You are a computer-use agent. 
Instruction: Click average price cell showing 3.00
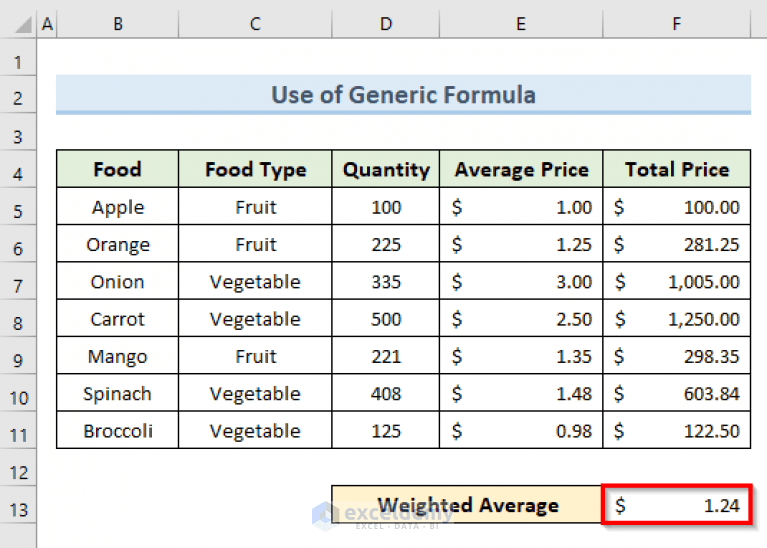(521, 281)
